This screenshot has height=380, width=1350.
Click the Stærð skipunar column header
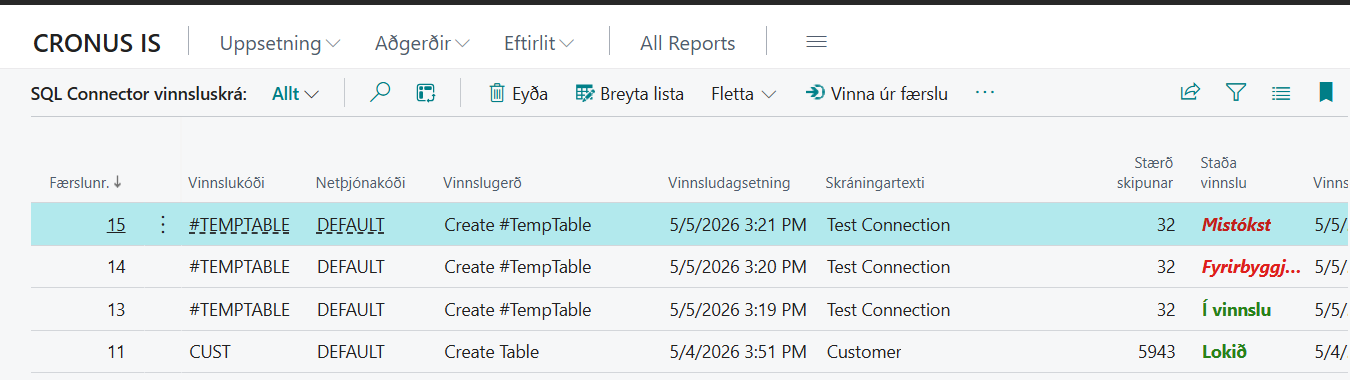coord(1146,172)
